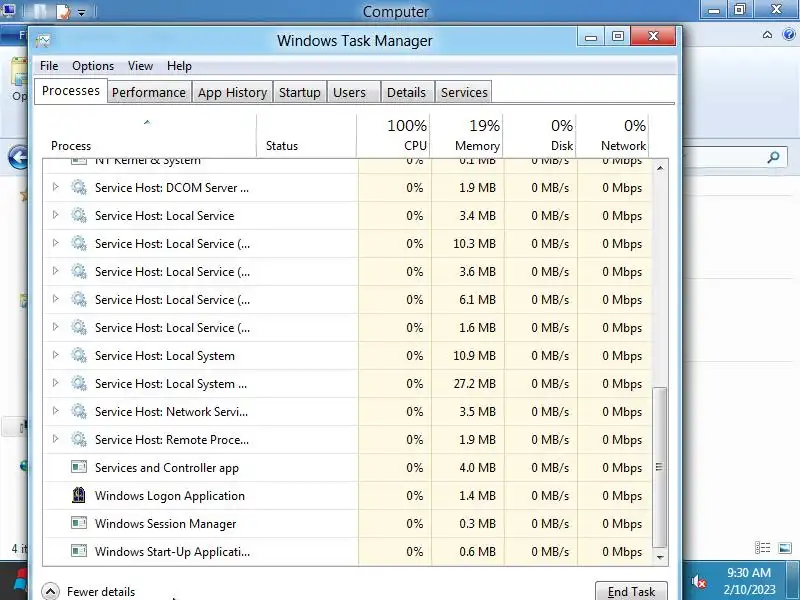Sort by the CPU column header
This screenshot has height=600, width=800.
393,135
